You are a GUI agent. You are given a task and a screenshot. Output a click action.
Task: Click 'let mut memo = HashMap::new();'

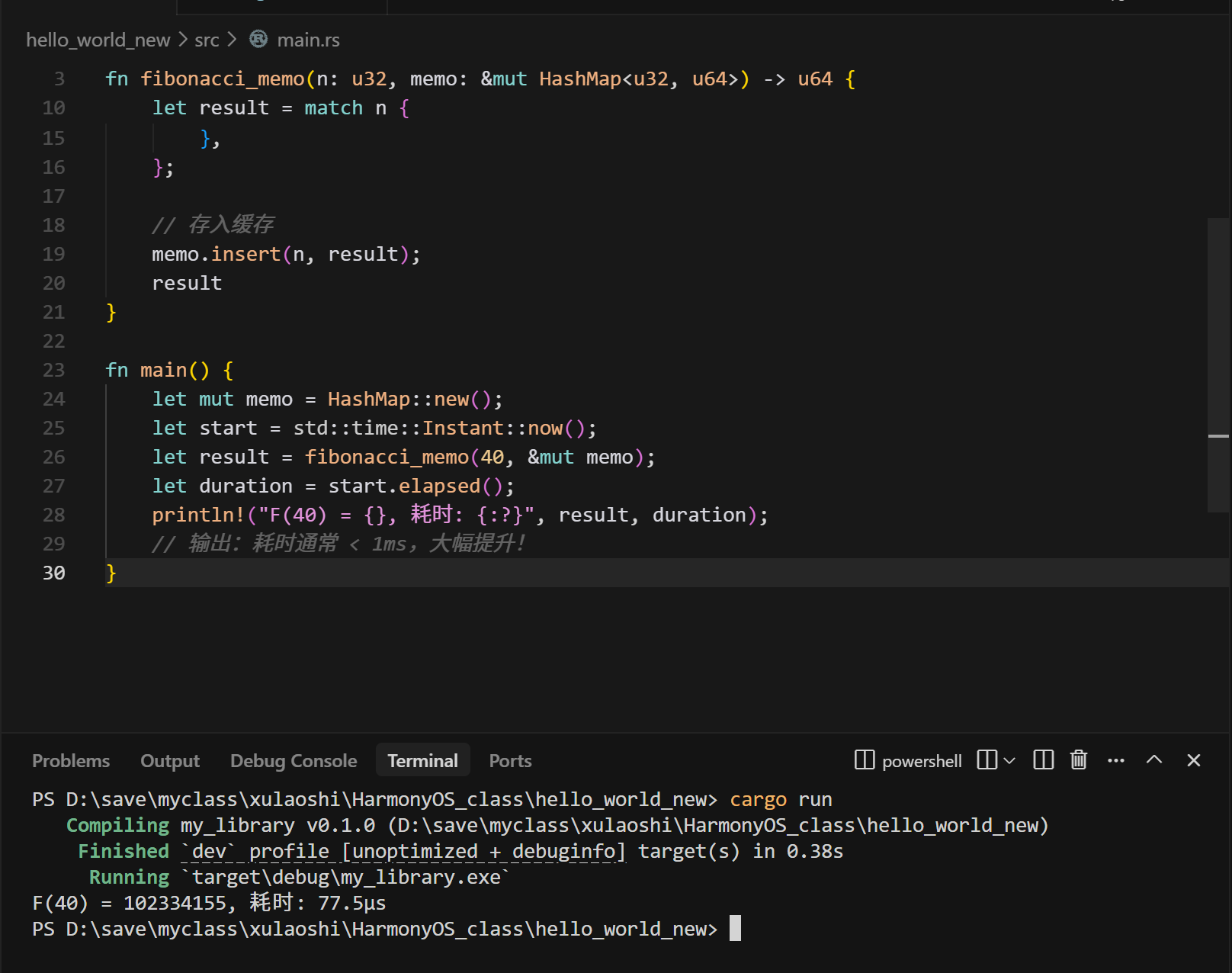coord(327,399)
